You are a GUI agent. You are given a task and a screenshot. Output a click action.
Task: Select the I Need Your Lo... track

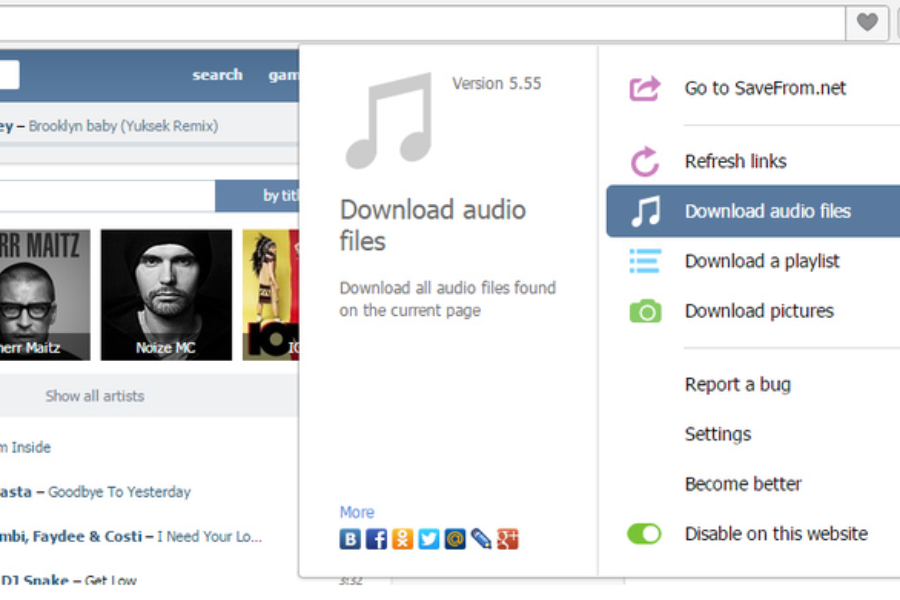210,537
